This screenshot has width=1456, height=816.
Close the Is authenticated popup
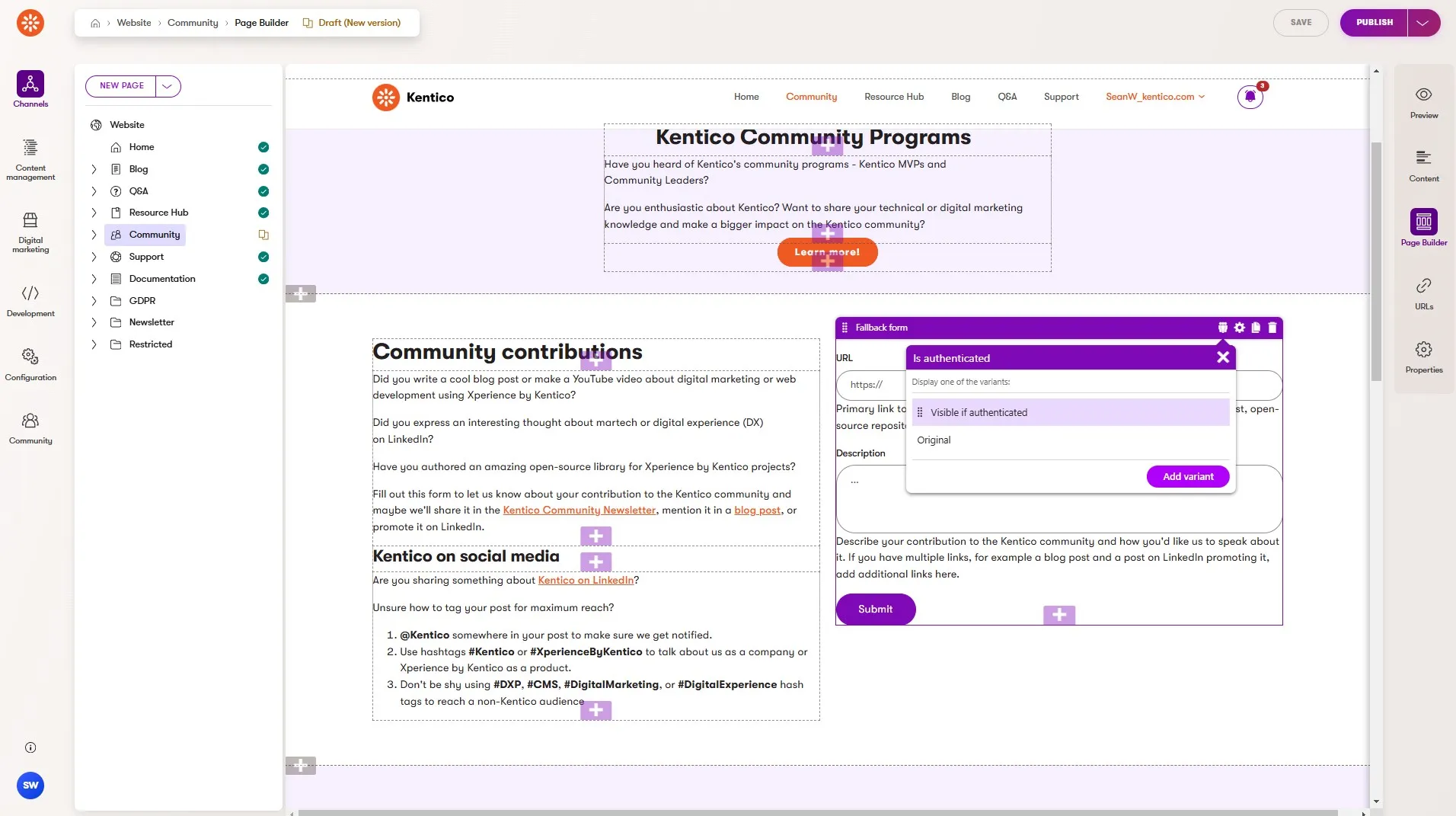(x=1223, y=357)
